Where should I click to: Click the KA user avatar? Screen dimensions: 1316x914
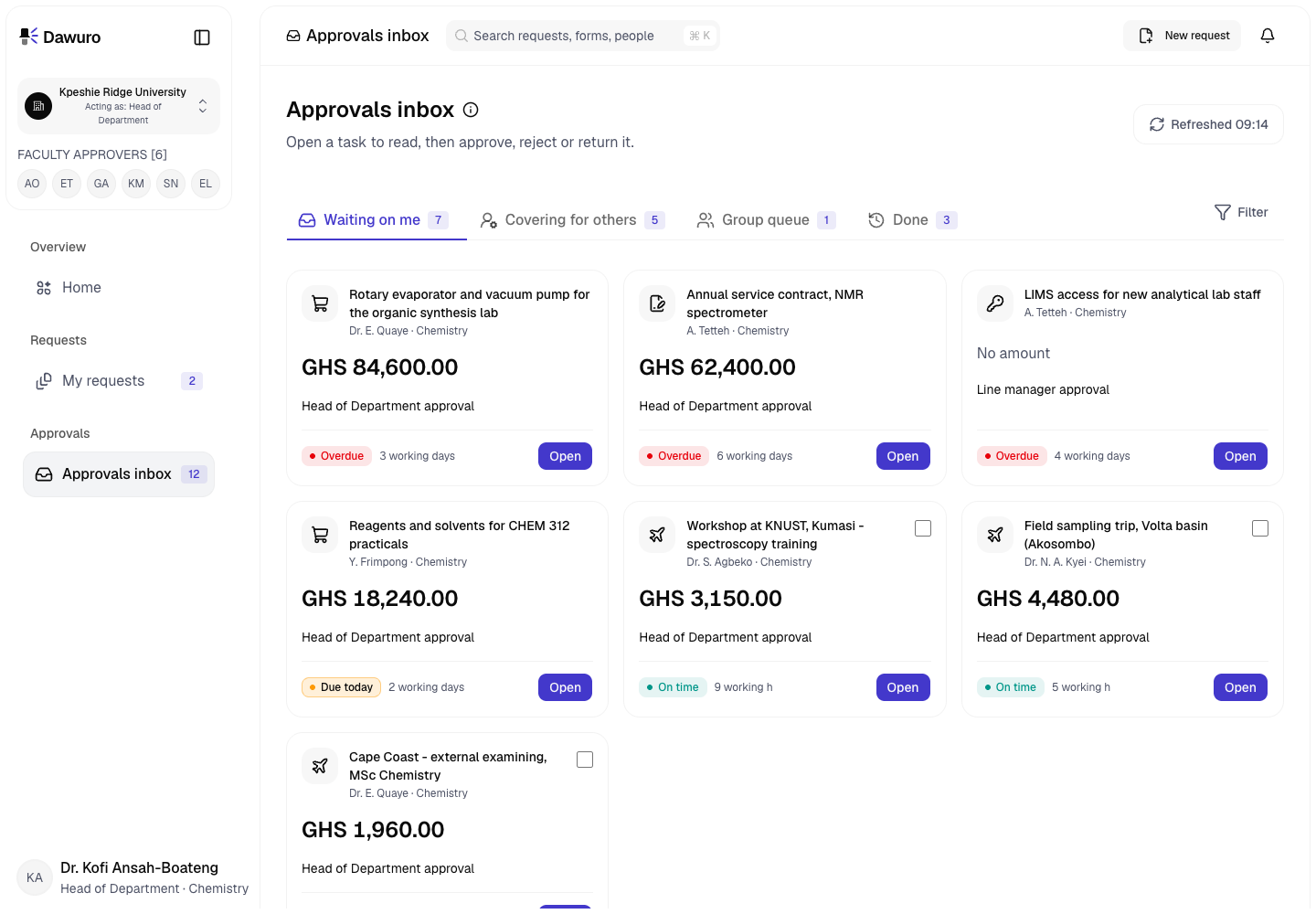[35, 877]
